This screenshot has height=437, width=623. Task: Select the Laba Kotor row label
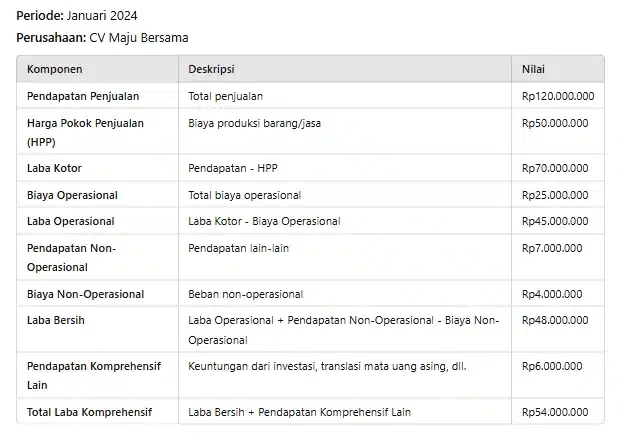pos(54,168)
